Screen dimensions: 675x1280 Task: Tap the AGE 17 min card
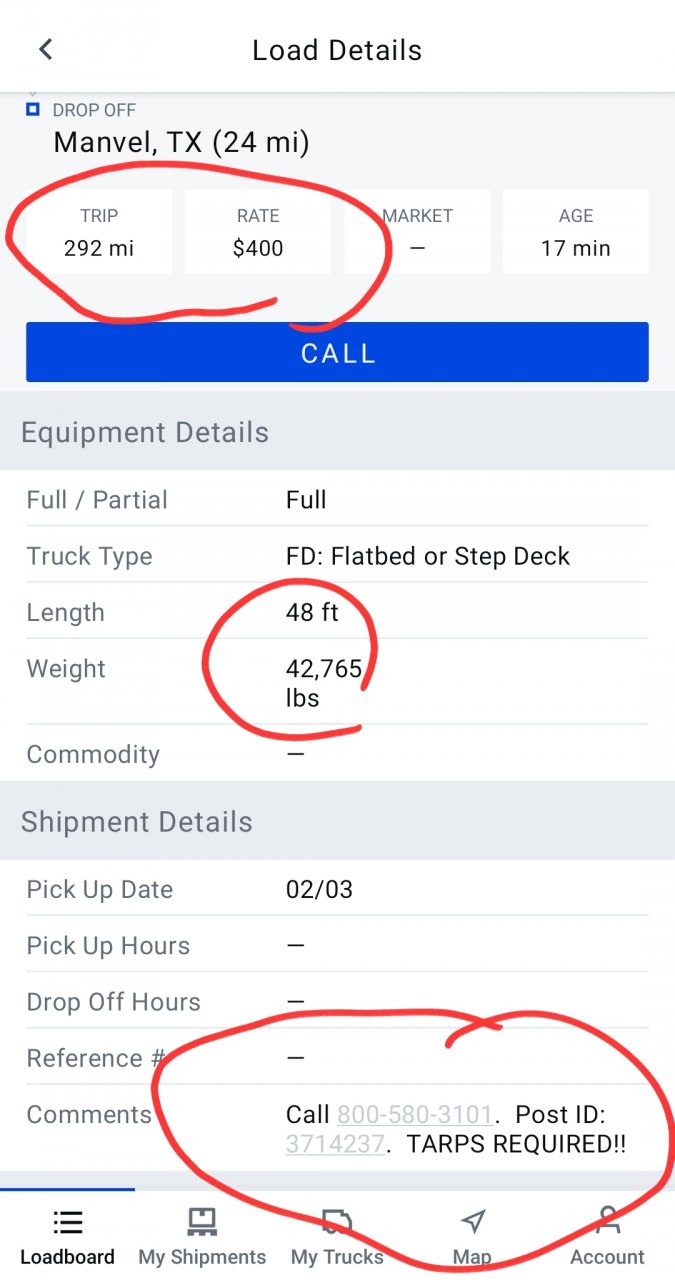(576, 232)
